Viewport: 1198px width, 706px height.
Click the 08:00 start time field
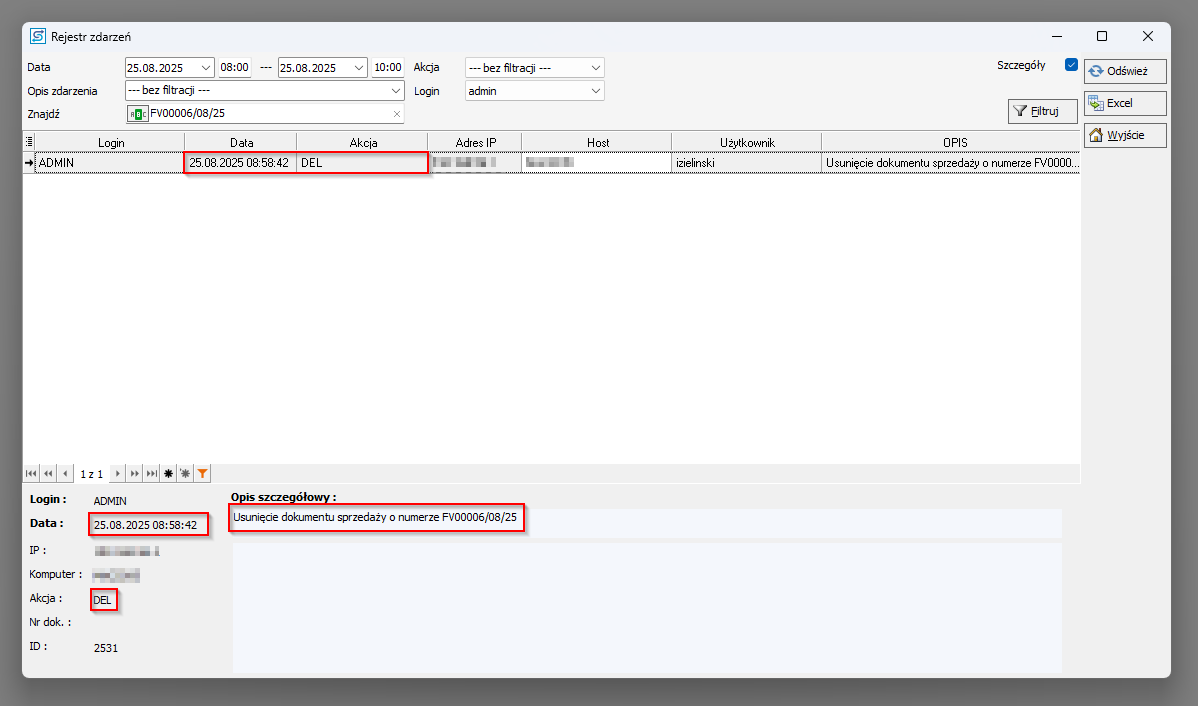point(234,68)
